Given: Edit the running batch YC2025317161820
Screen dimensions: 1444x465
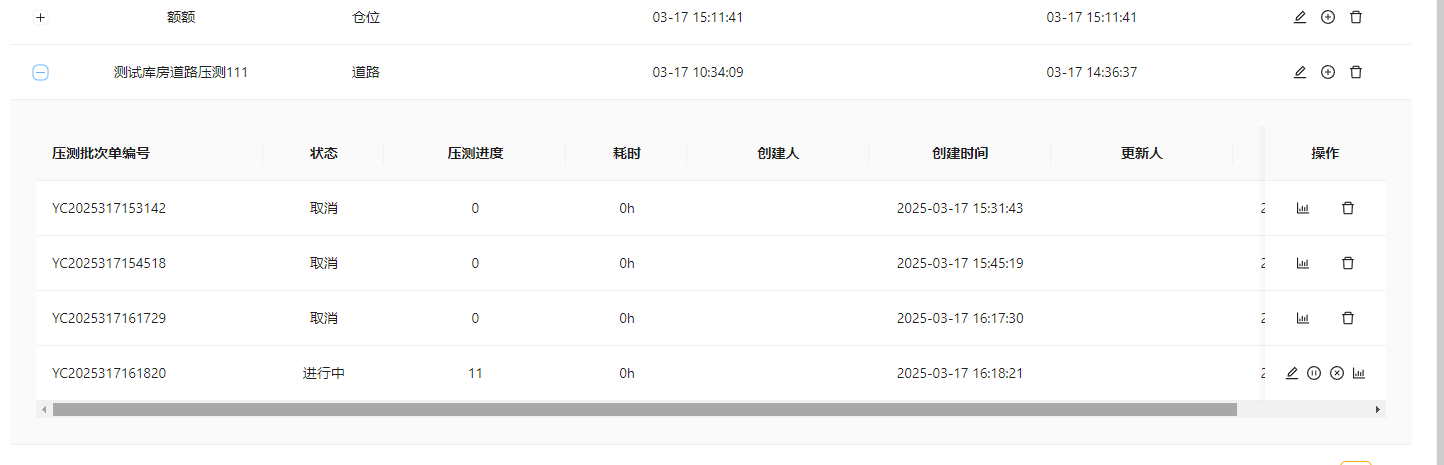Looking at the screenshot, I should click(1292, 373).
